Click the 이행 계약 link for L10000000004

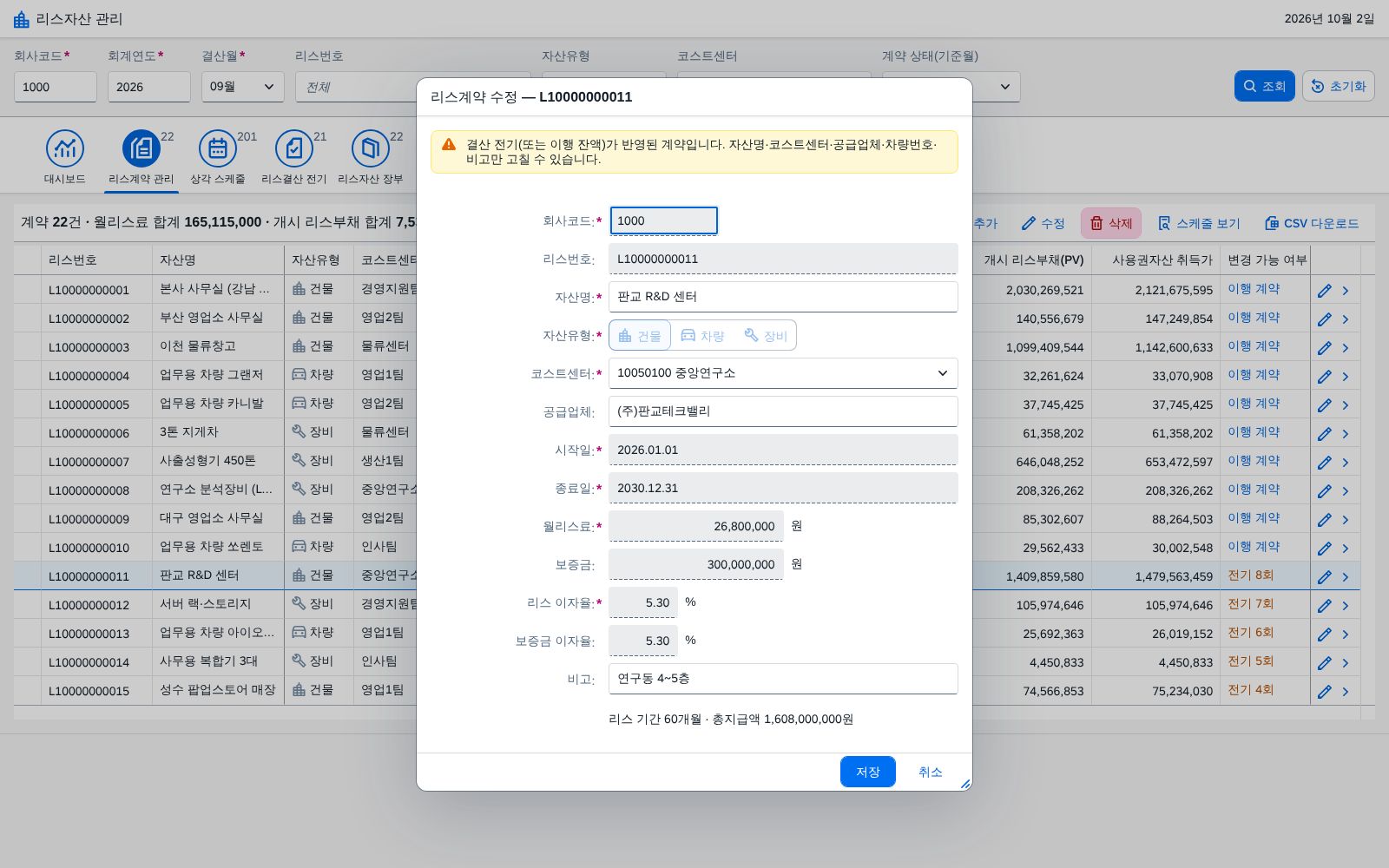coord(1254,375)
